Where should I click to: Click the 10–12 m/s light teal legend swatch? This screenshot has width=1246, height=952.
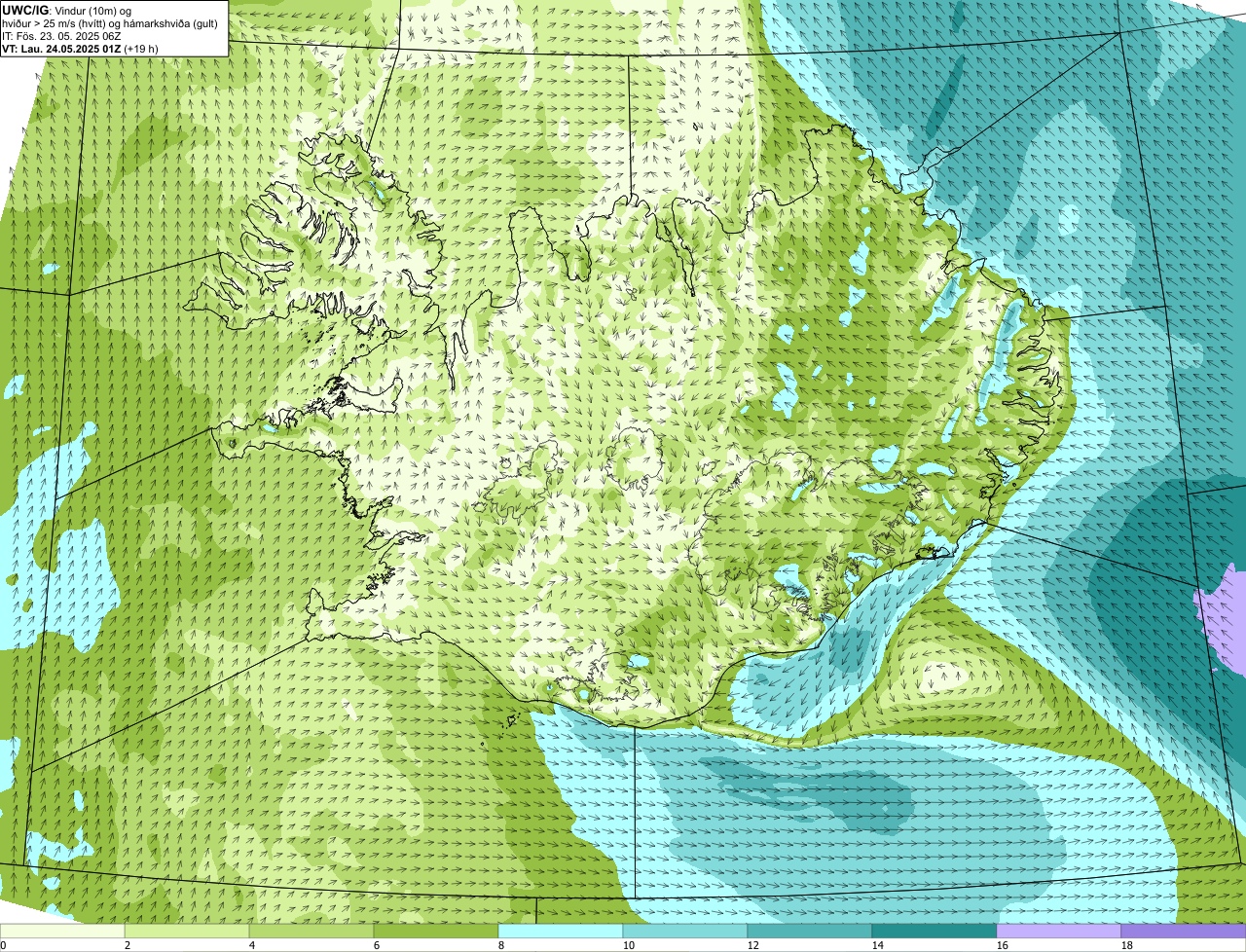(x=685, y=932)
